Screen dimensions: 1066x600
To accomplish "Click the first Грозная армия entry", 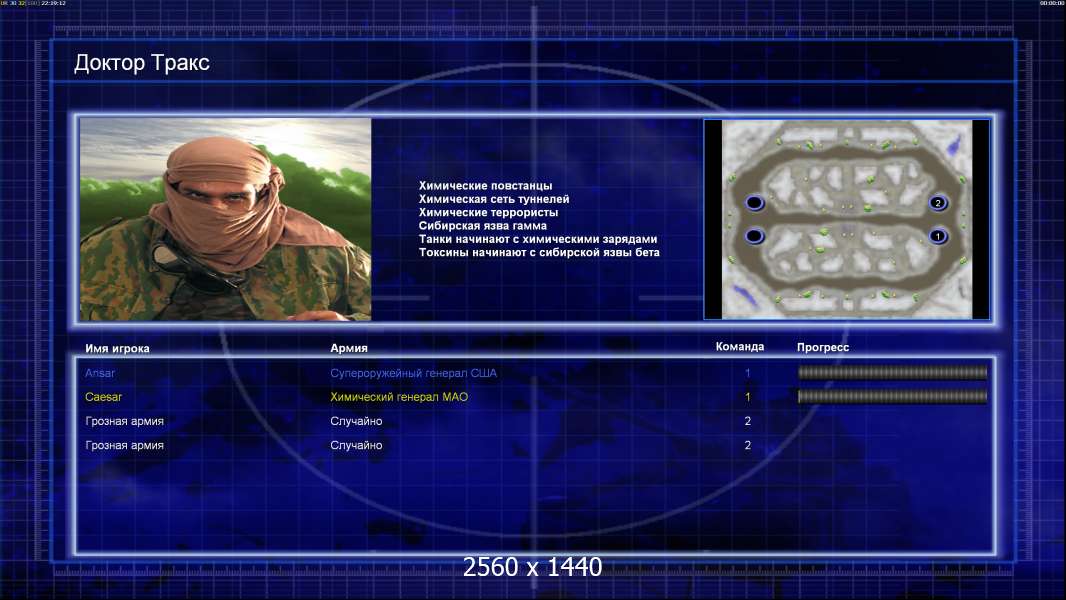I will tap(124, 421).
